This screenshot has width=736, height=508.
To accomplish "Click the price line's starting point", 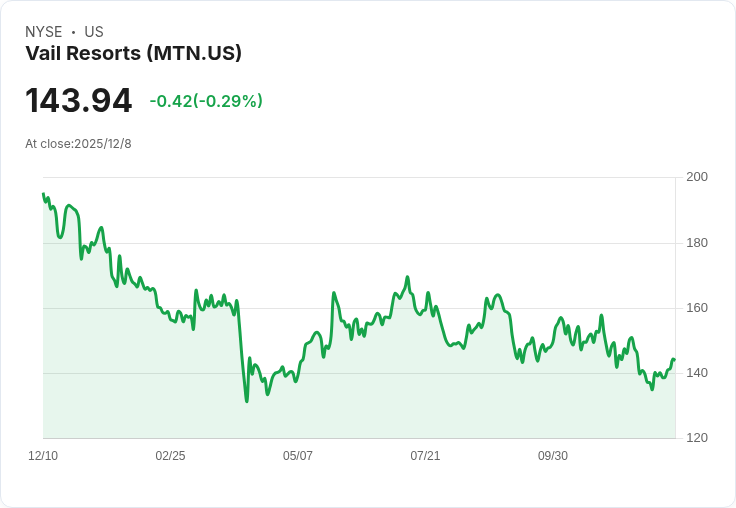I will point(43,194).
